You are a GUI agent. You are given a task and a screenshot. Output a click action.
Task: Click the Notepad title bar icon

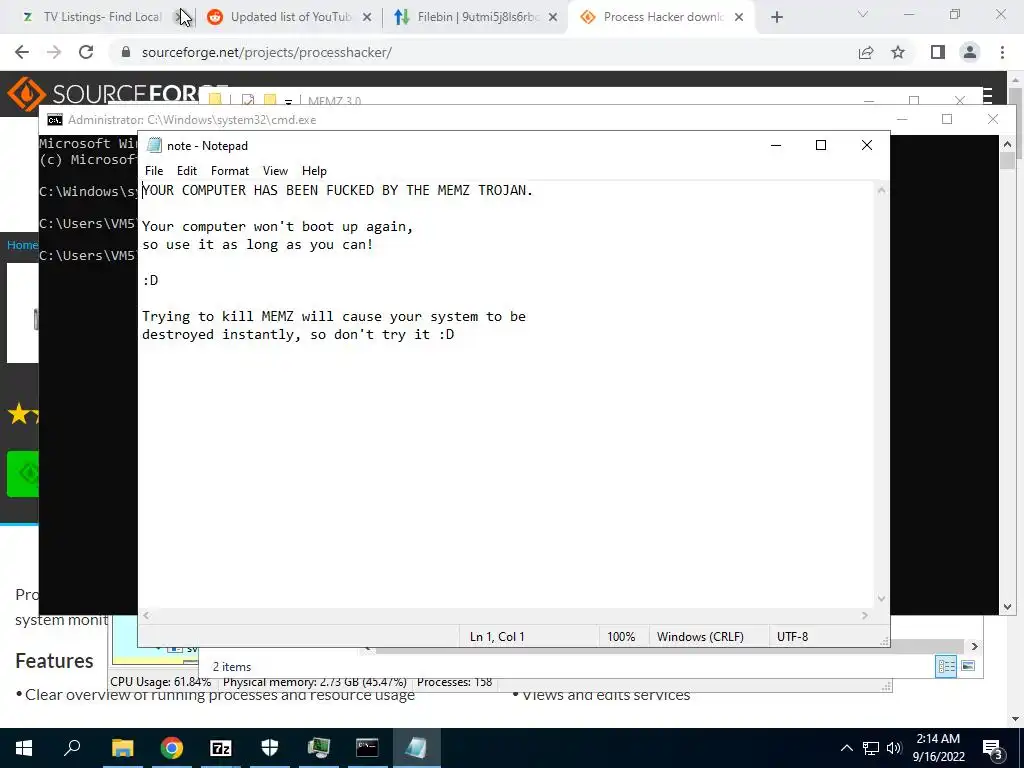pos(154,145)
